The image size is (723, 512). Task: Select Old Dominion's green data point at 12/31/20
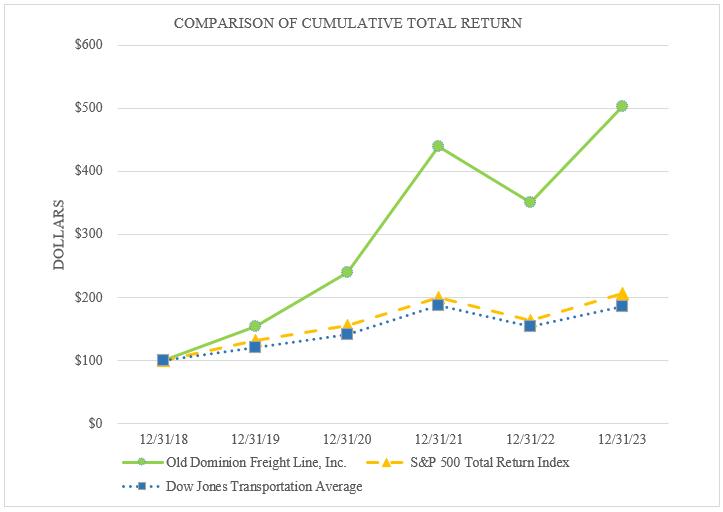pyautogui.click(x=347, y=272)
